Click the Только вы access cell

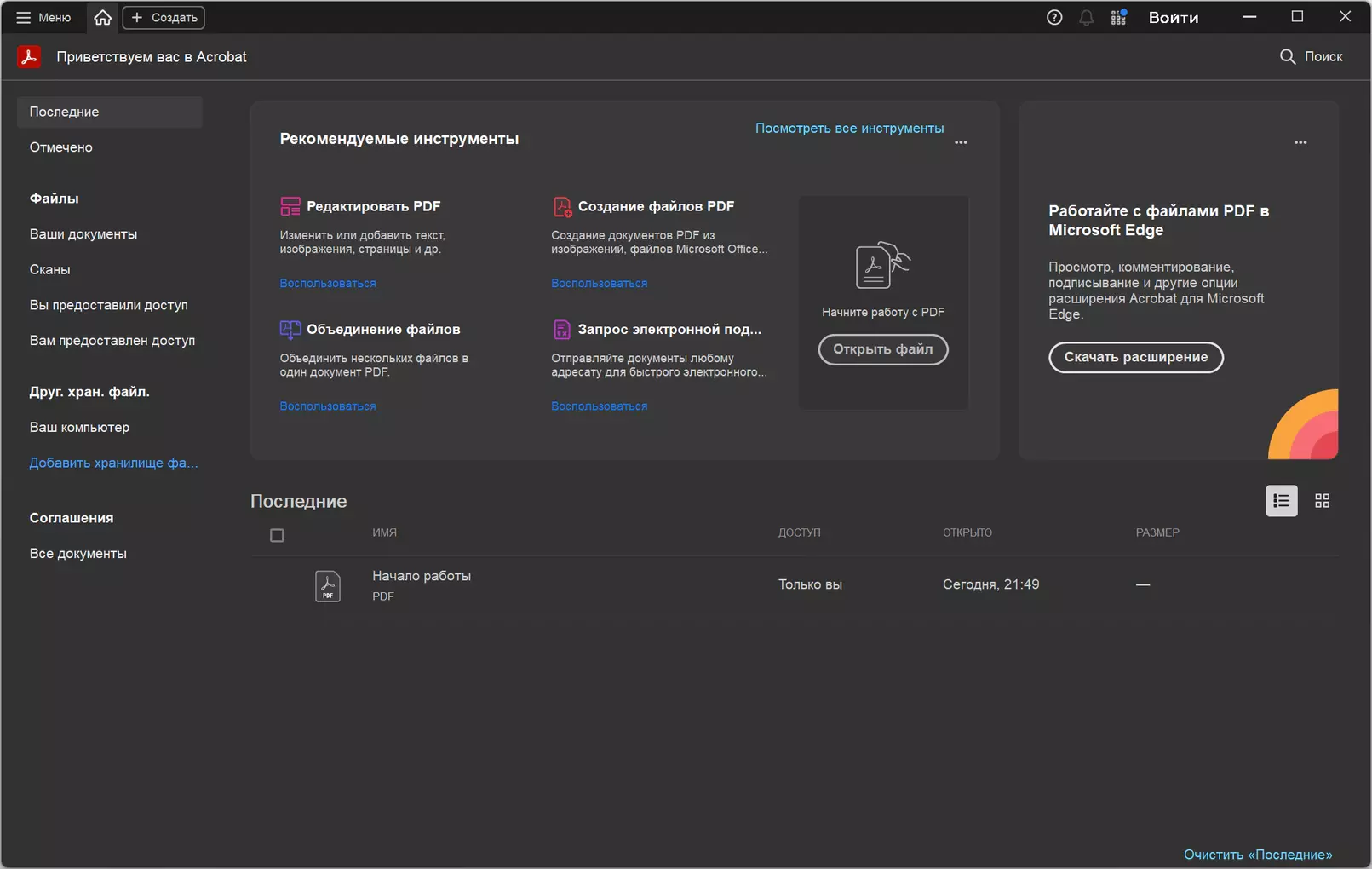pyautogui.click(x=810, y=584)
